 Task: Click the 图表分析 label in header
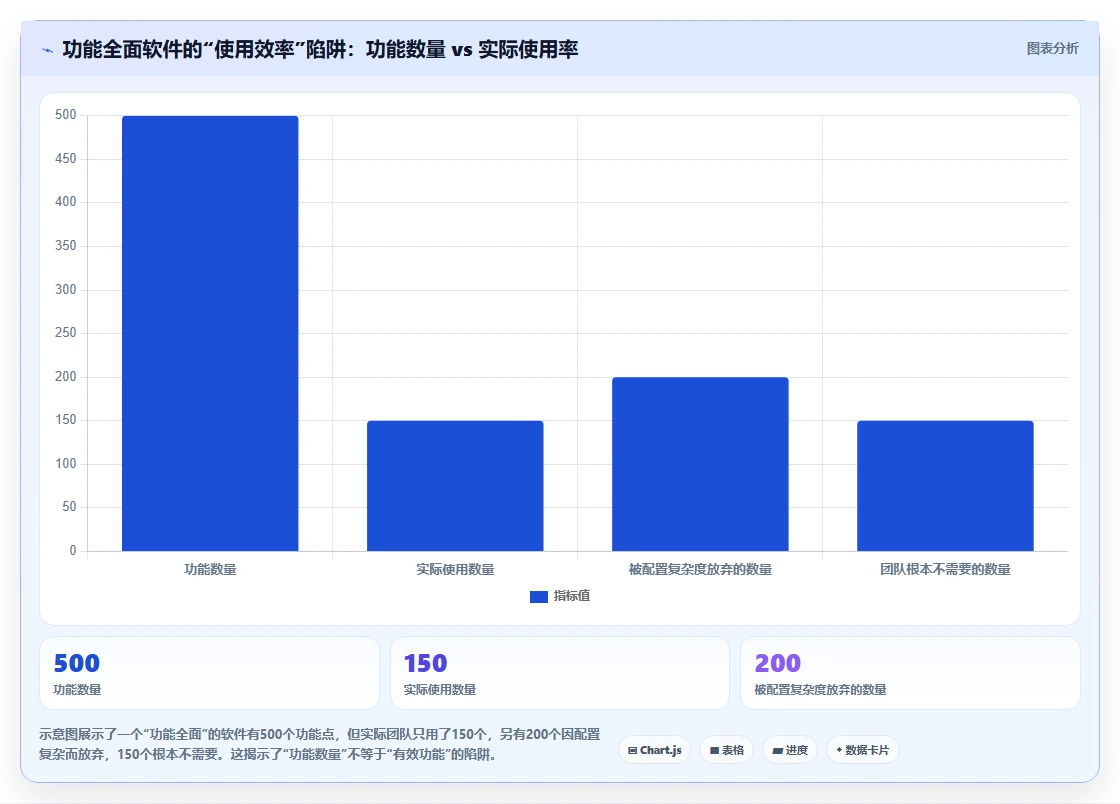pos(1052,49)
